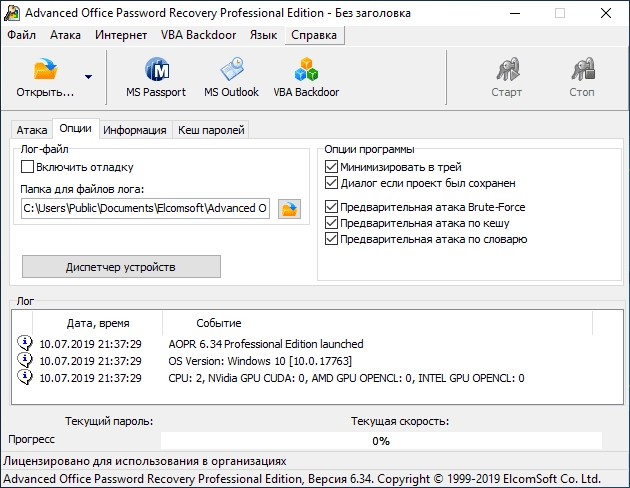Open the Справка menu
Screen dimensions: 630x488
coord(314,35)
